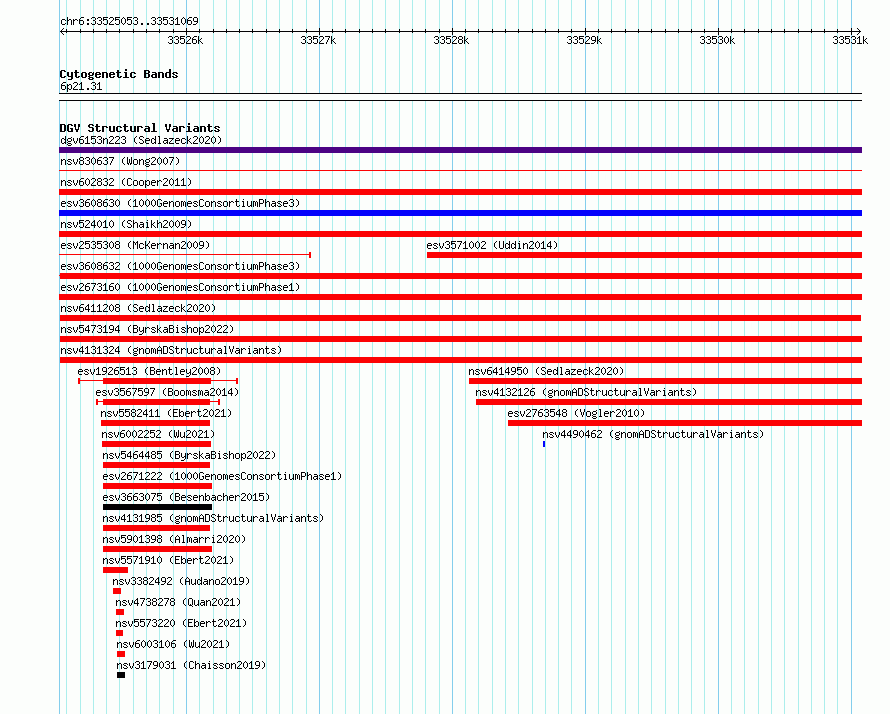Screen dimensions: 890x714
Task: Click the 33528k ruler position
Action: [x=451, y=40]
